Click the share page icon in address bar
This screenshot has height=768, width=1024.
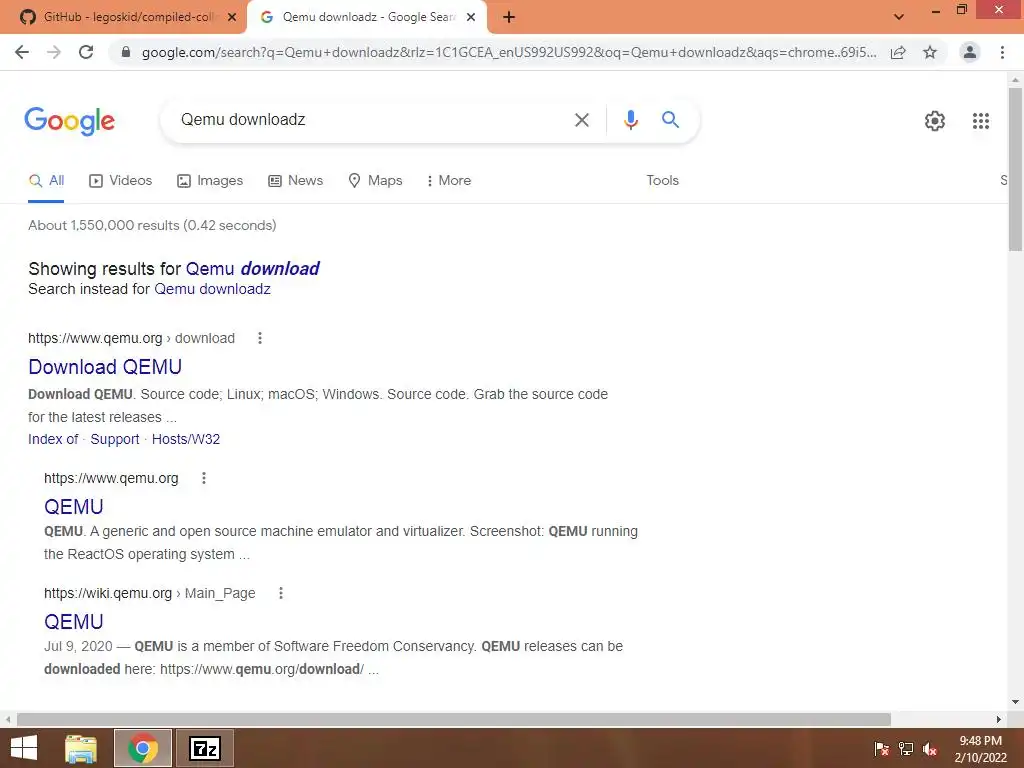pos(898,52)
